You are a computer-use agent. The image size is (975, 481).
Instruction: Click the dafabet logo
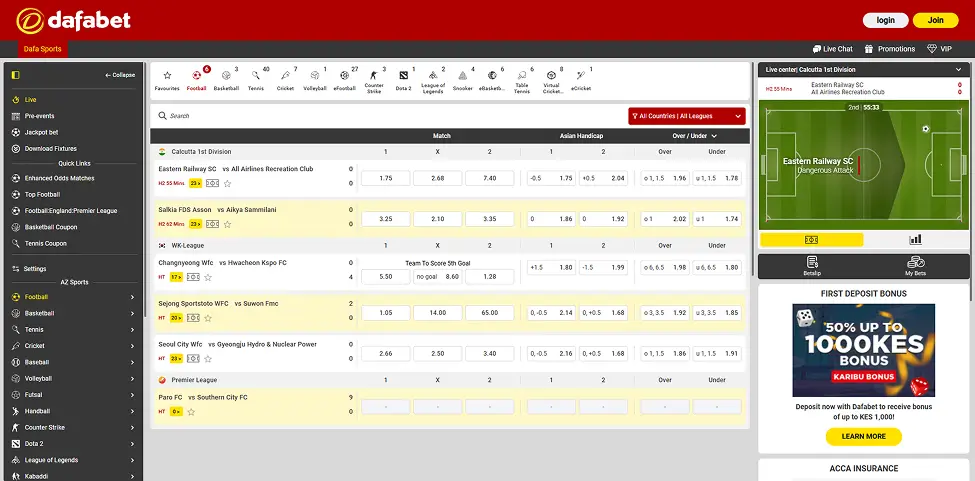click(x=73, y=21)
